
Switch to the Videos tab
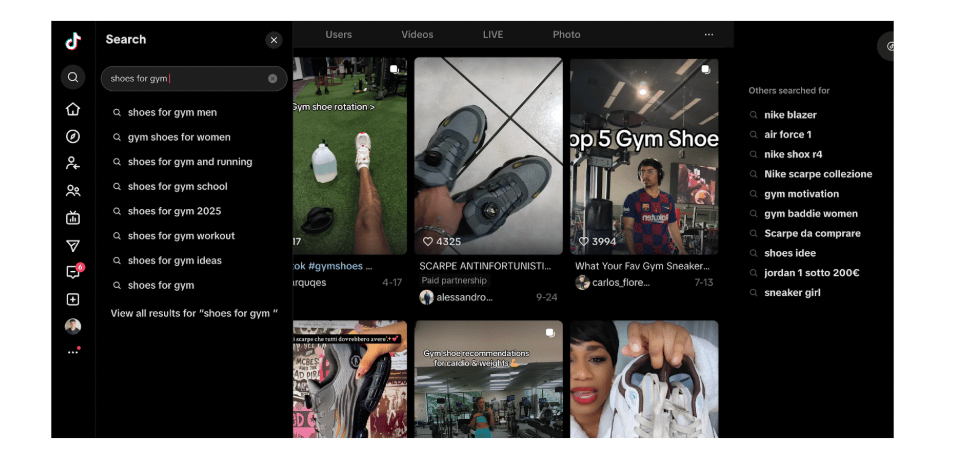(x=417, y=35)
